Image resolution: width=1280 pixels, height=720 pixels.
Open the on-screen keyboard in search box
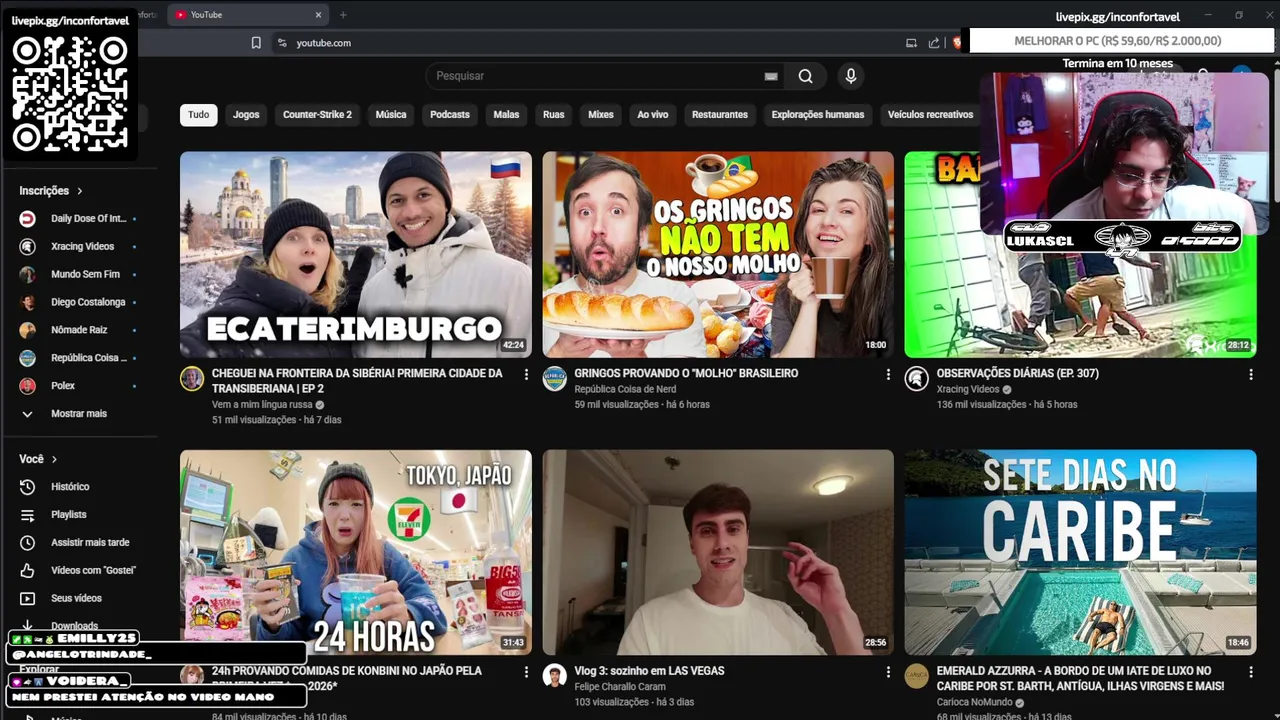(x=771, y=76)
